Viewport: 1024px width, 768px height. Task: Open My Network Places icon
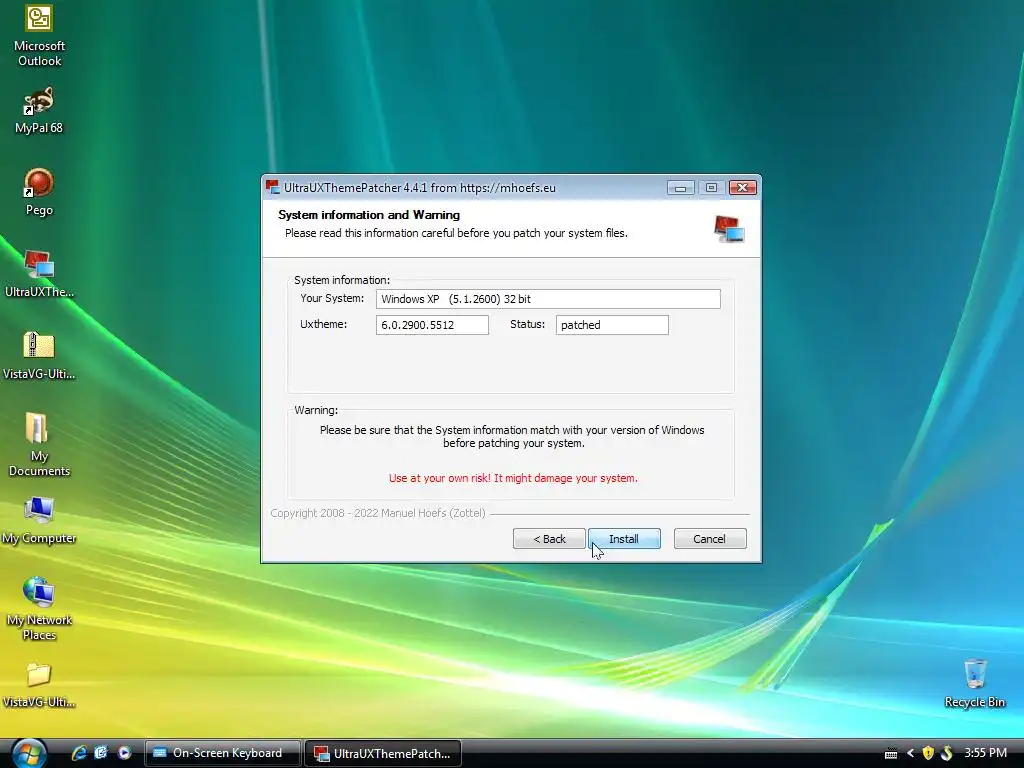[39, 609]
